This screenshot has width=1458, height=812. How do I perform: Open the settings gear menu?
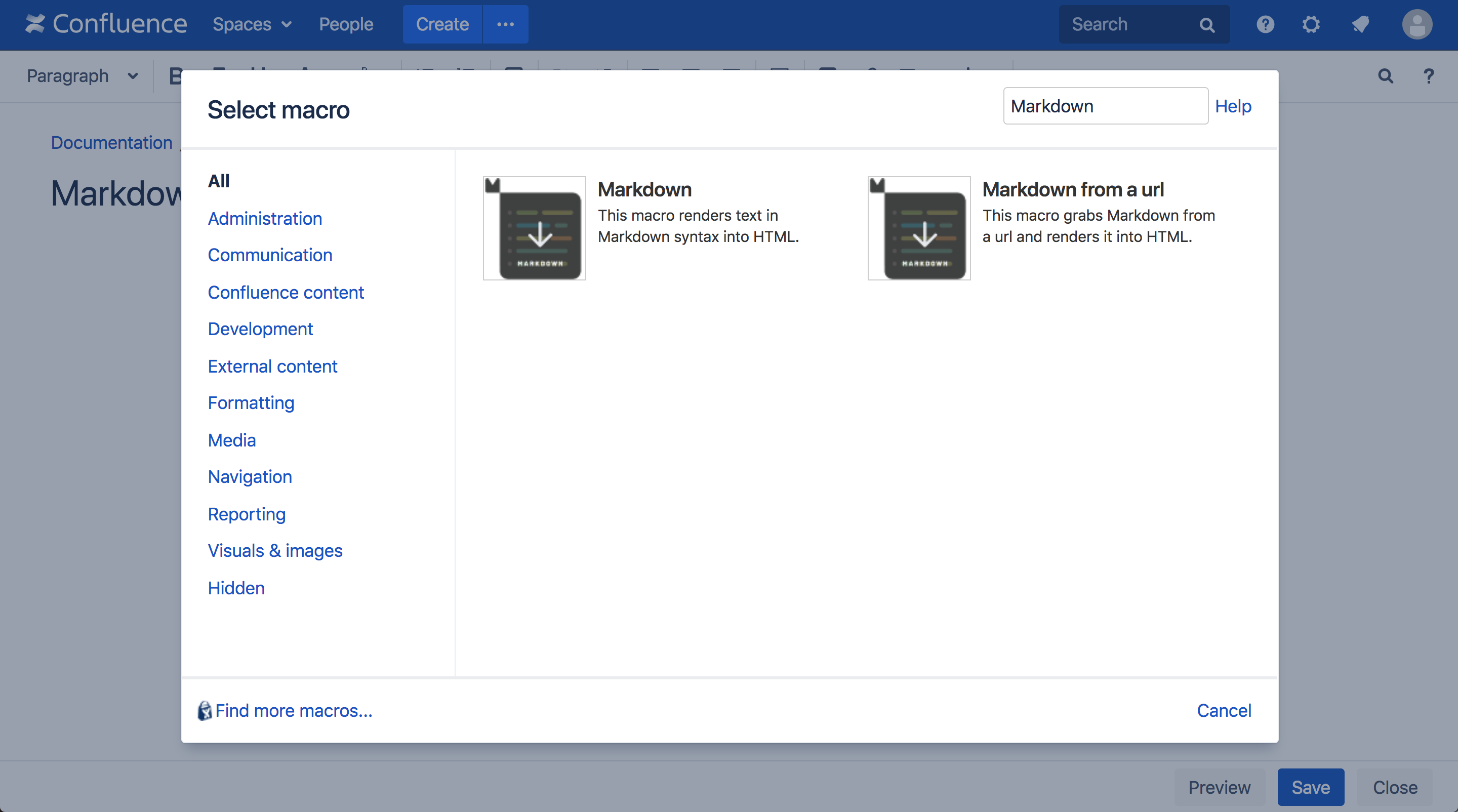pos(1311,24)
